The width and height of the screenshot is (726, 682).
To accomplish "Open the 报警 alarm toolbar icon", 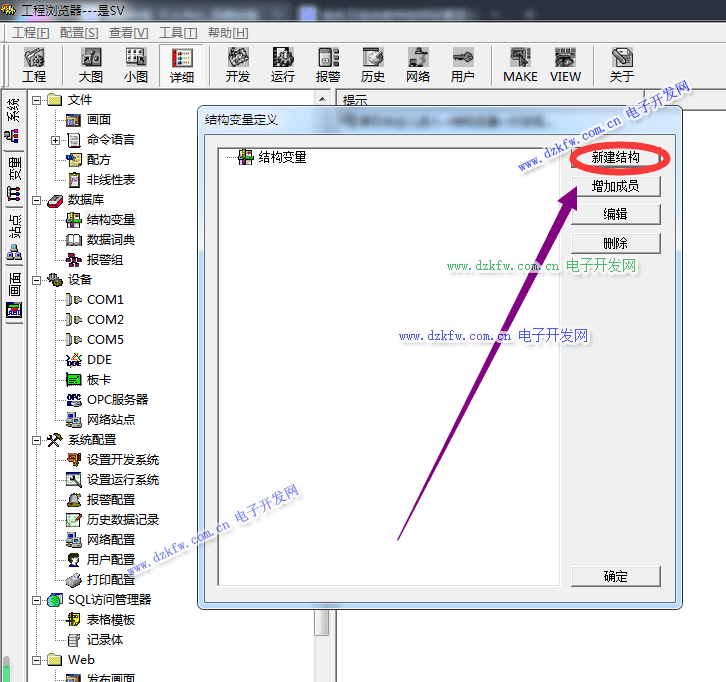I will coord(328,65).
